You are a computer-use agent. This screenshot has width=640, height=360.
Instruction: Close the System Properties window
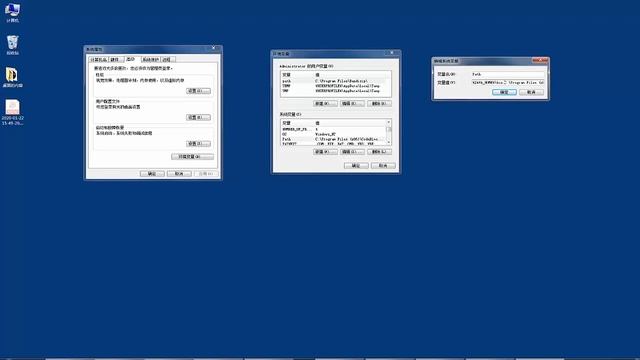pyautogui.click(x=213, y=48)
